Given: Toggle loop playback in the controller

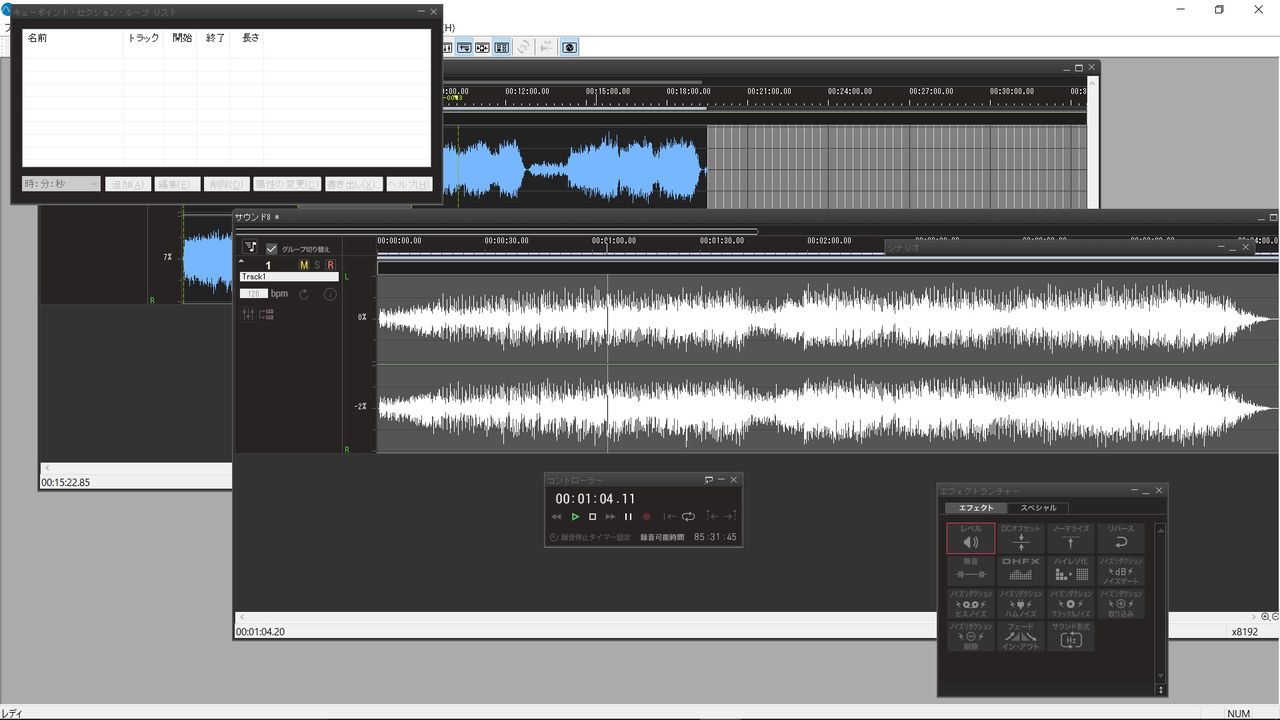Looking at the screenshot, I should tap(688, 517).
